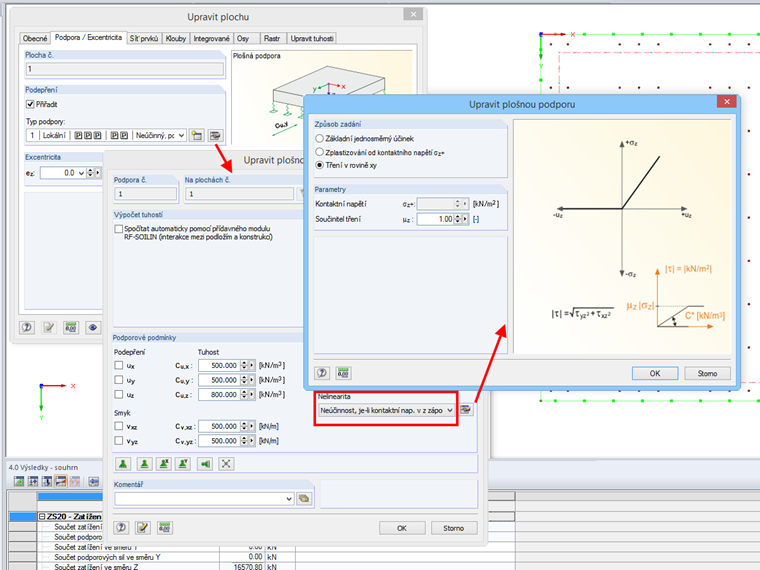This screenshot has height=570, width=760.
Task: Collapse the ZS20 tree node
Action: (x=42, y=517)
